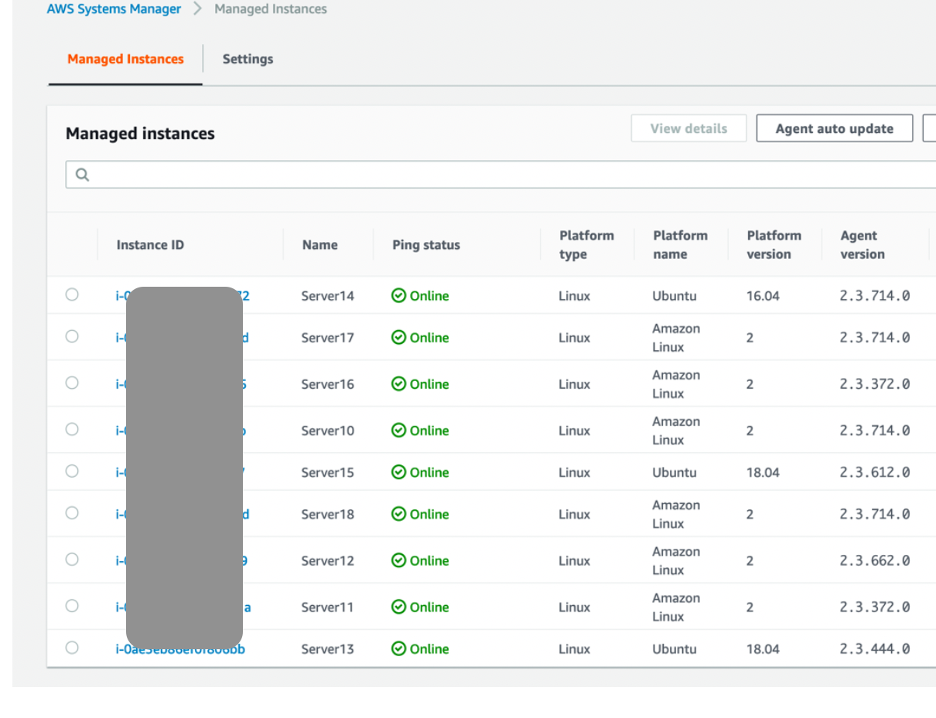Select the Managed Instances tab
936x718 pixels.
click(x=124, y=59)
